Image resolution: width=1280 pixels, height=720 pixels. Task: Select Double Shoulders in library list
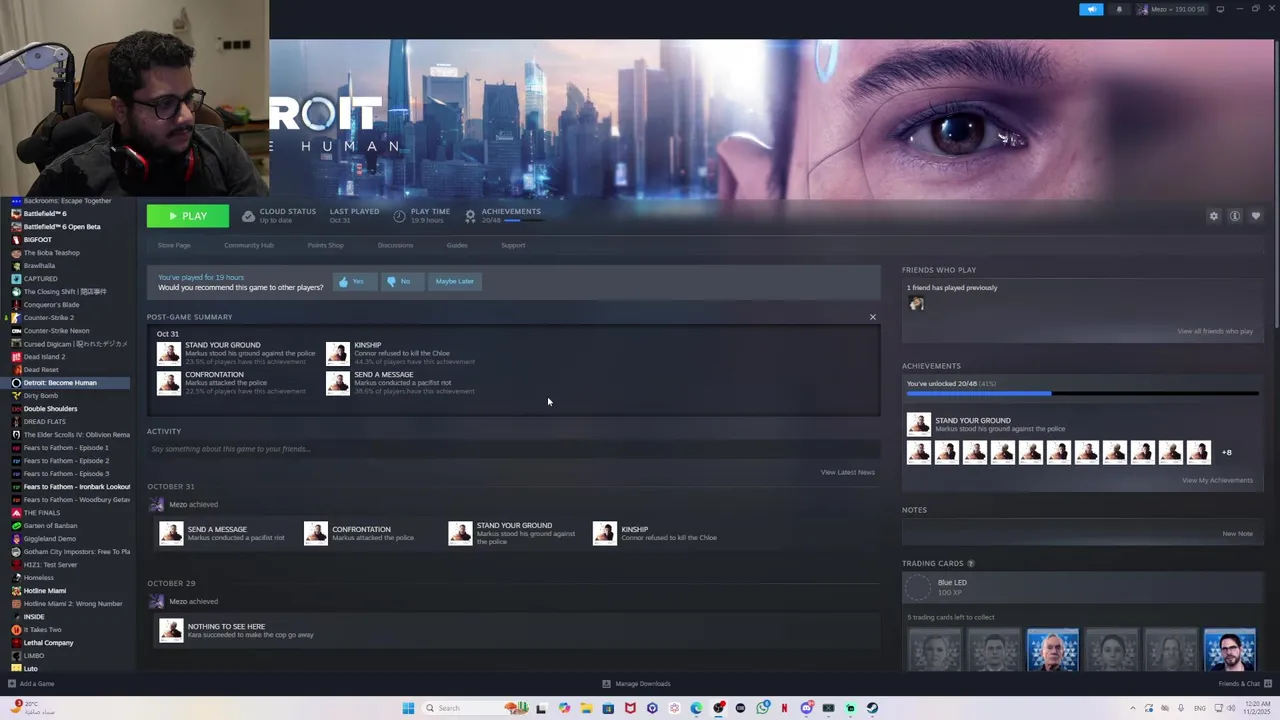pos(50,409)
